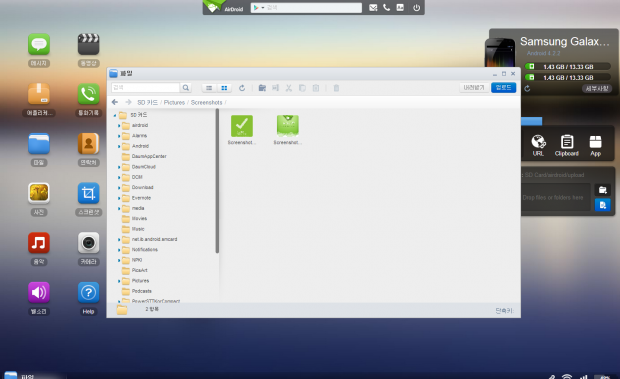
Task: Open the Camera desktop icon
Action: 88,243
